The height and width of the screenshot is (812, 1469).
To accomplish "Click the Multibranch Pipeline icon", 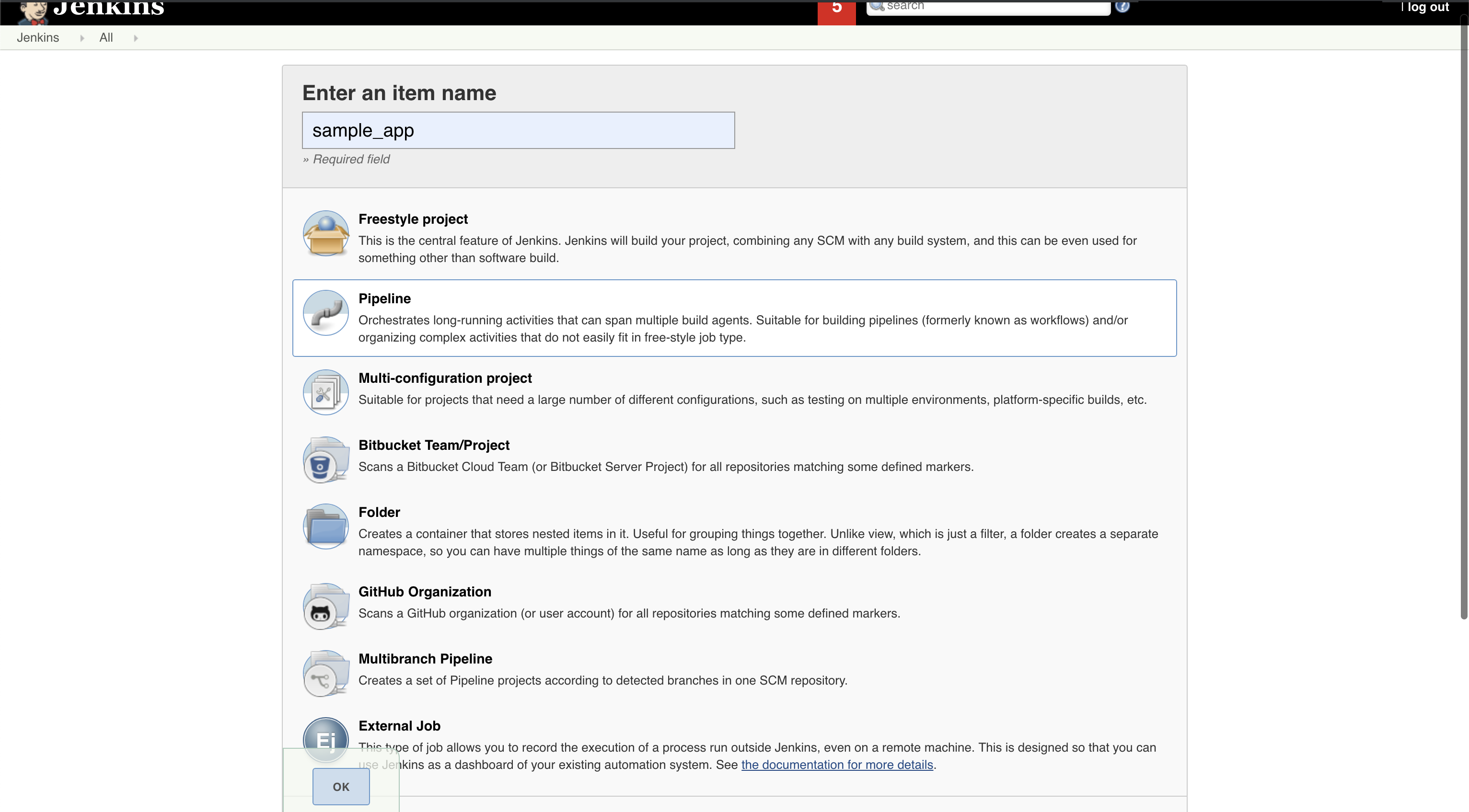I will click(x=325, y=673).
